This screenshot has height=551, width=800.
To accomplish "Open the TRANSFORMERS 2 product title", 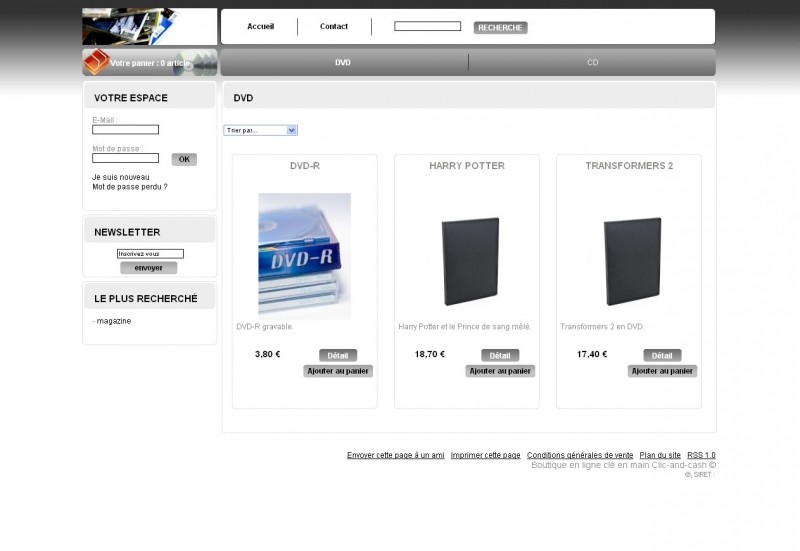I will click(629, 166).
